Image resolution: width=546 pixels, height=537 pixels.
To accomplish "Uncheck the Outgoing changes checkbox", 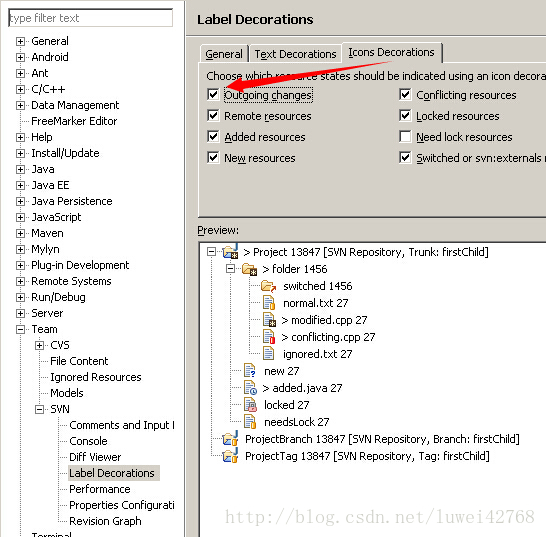I will 213,95.
